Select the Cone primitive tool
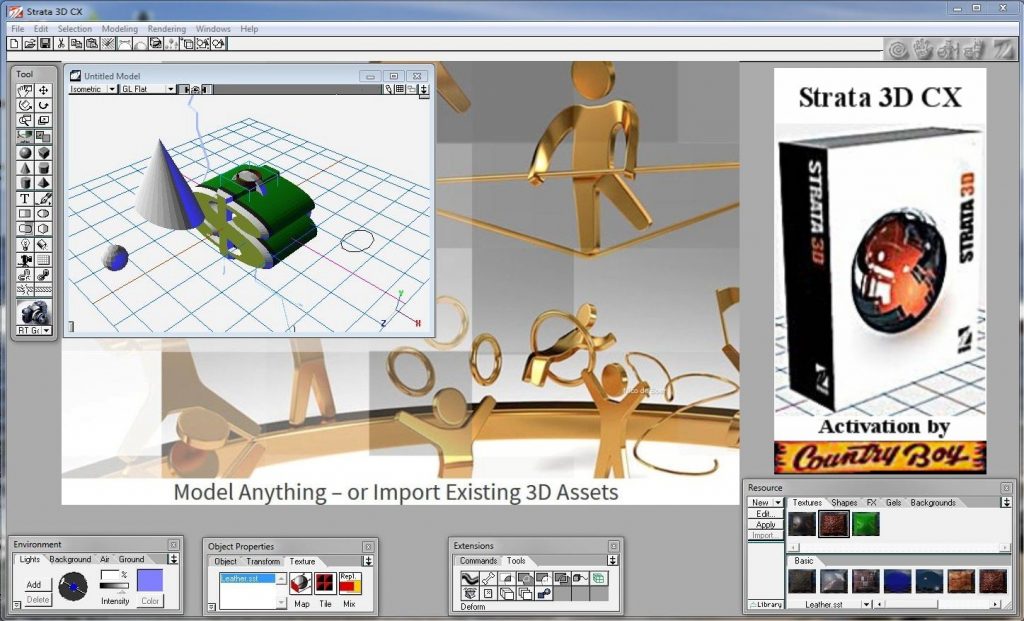The height and width of the screenshot is (621, 1024). pos(25,168)
